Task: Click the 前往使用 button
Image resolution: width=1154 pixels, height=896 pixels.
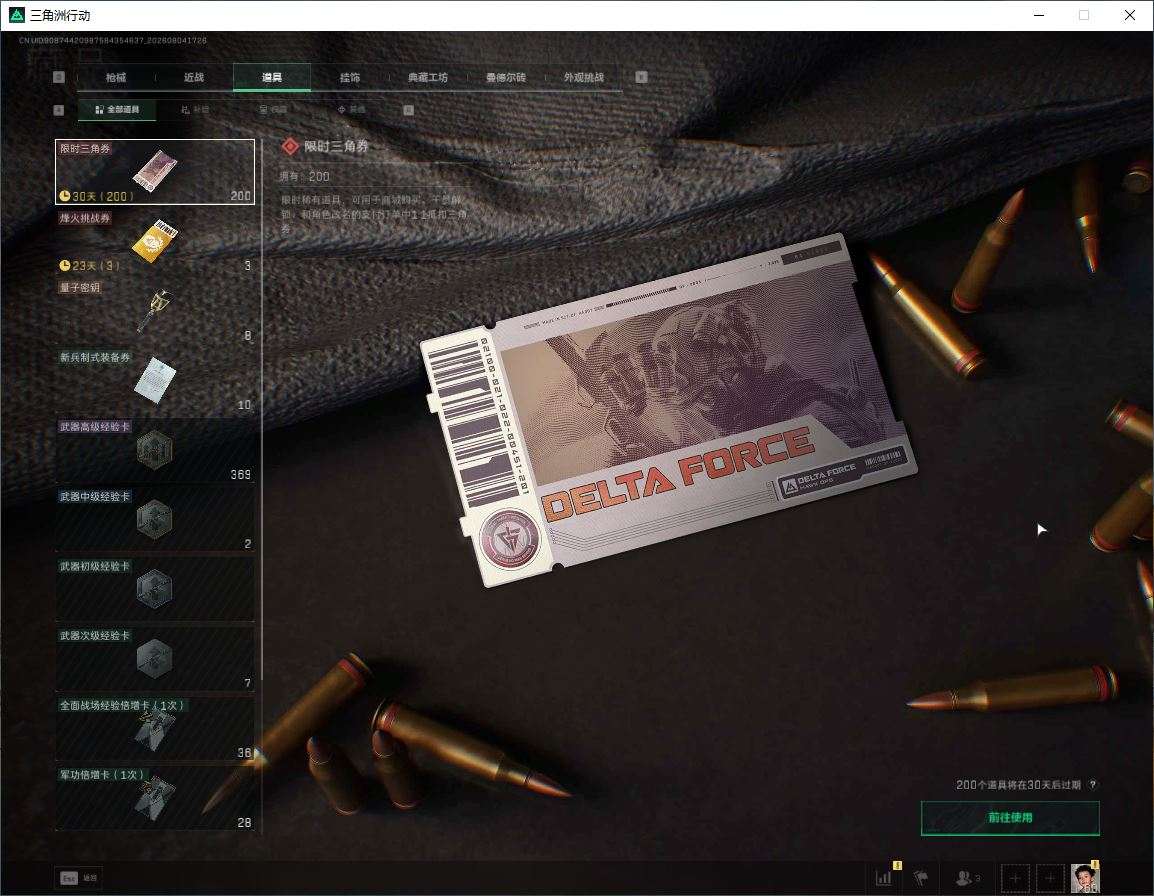Action: coord(1010,818)
